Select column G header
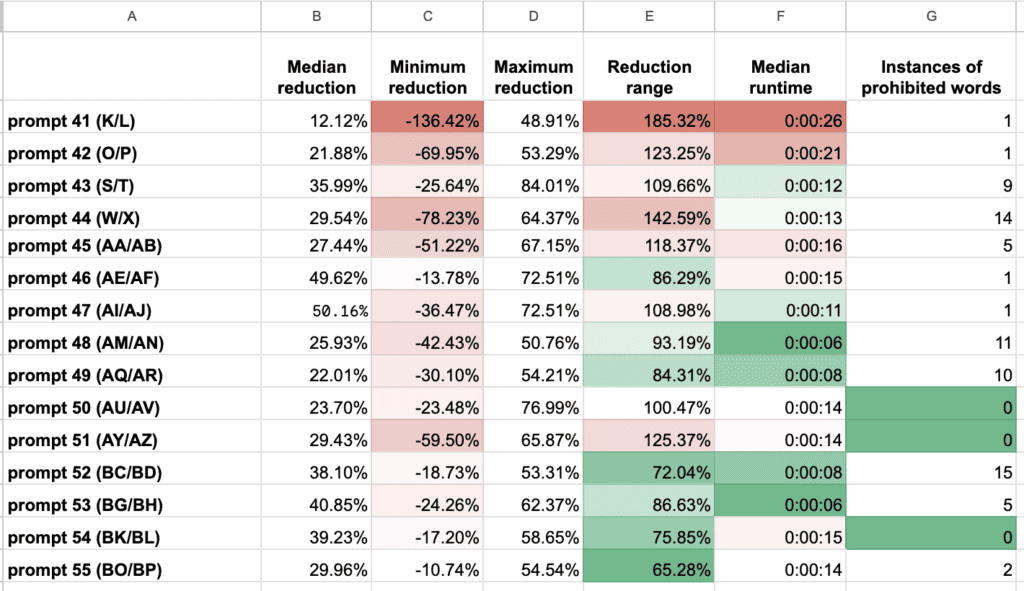The image size is (1024, 591). [x=932, y=15]
